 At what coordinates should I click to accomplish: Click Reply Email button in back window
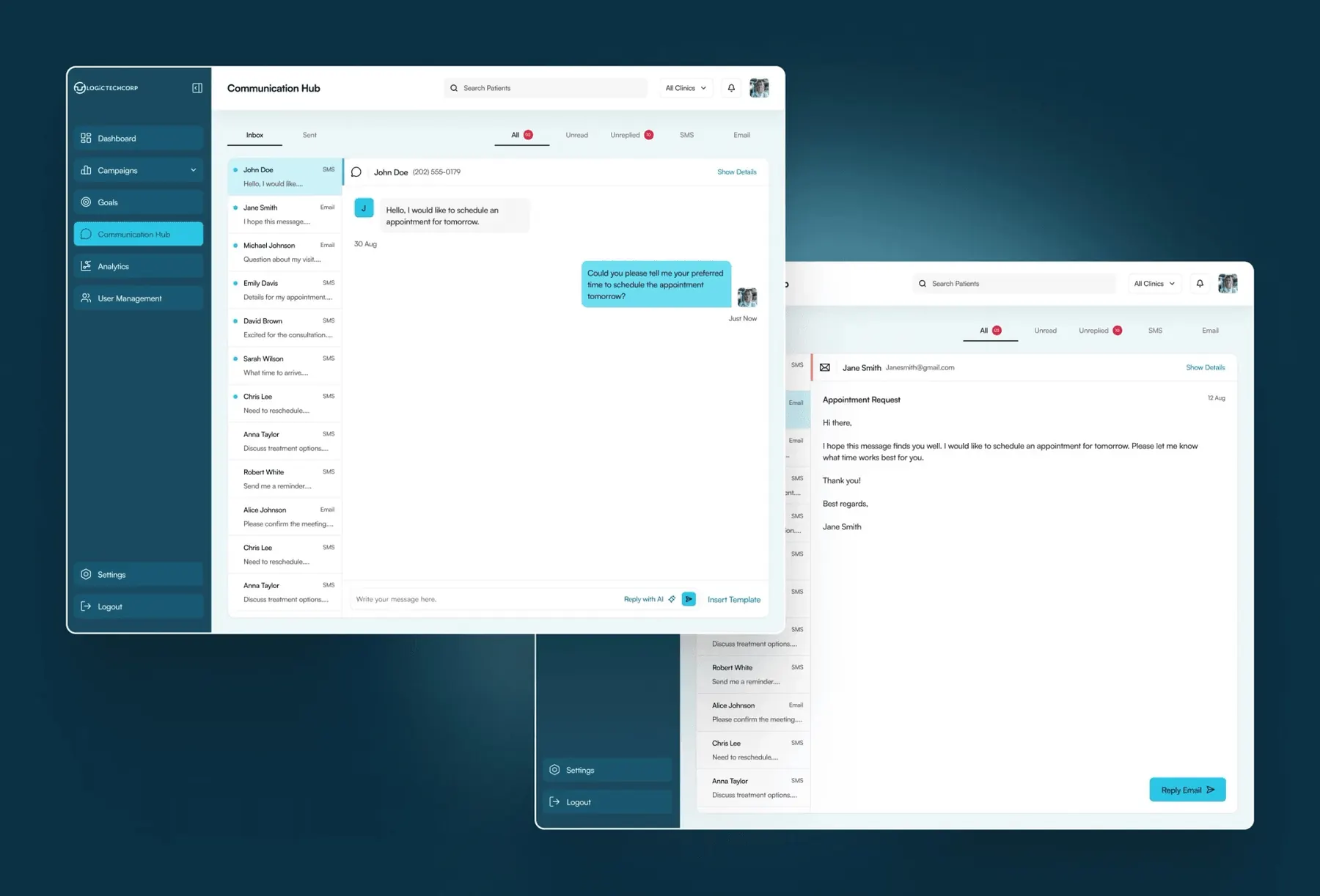coord(1187,790)
